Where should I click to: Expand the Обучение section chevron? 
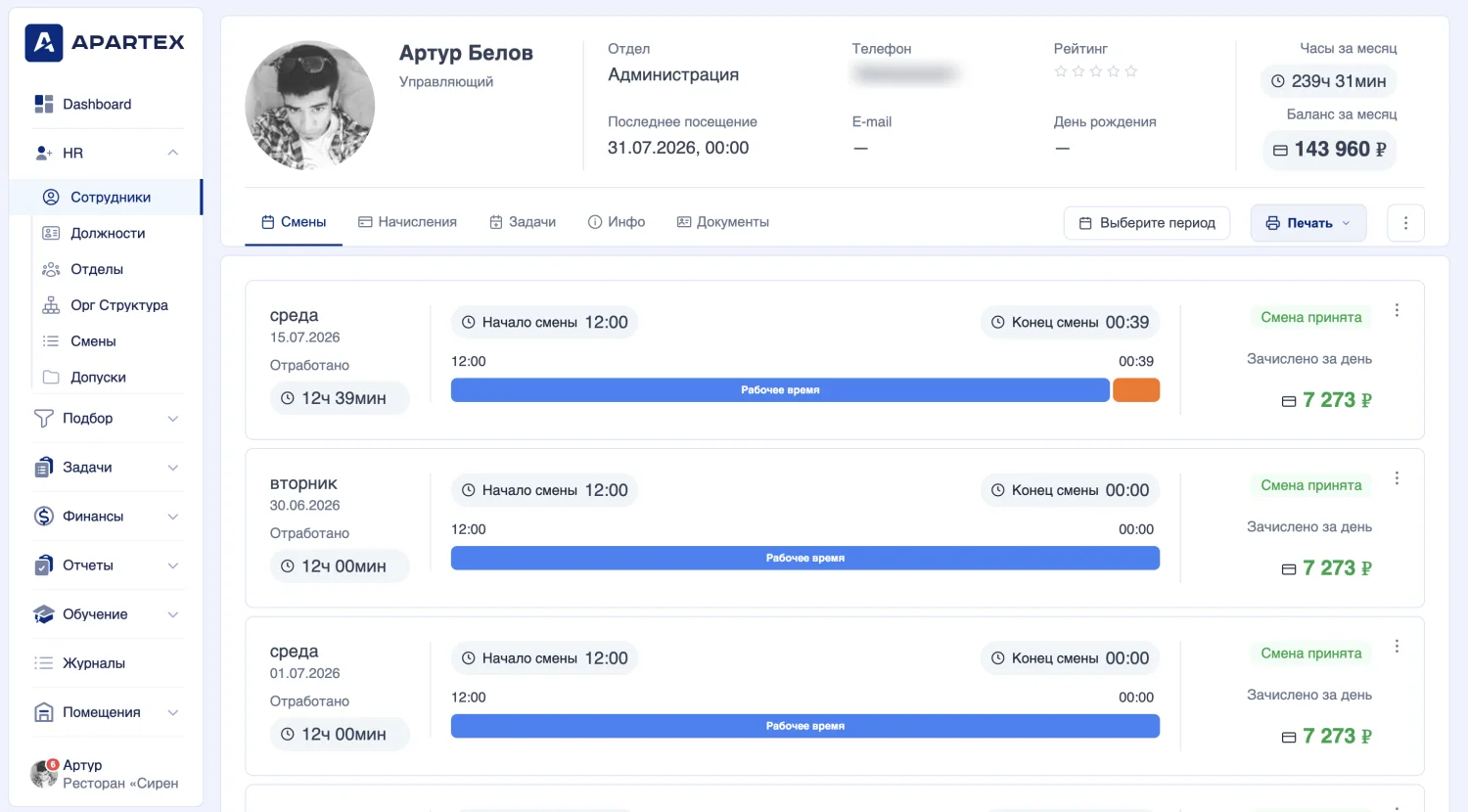coord(173,613)
